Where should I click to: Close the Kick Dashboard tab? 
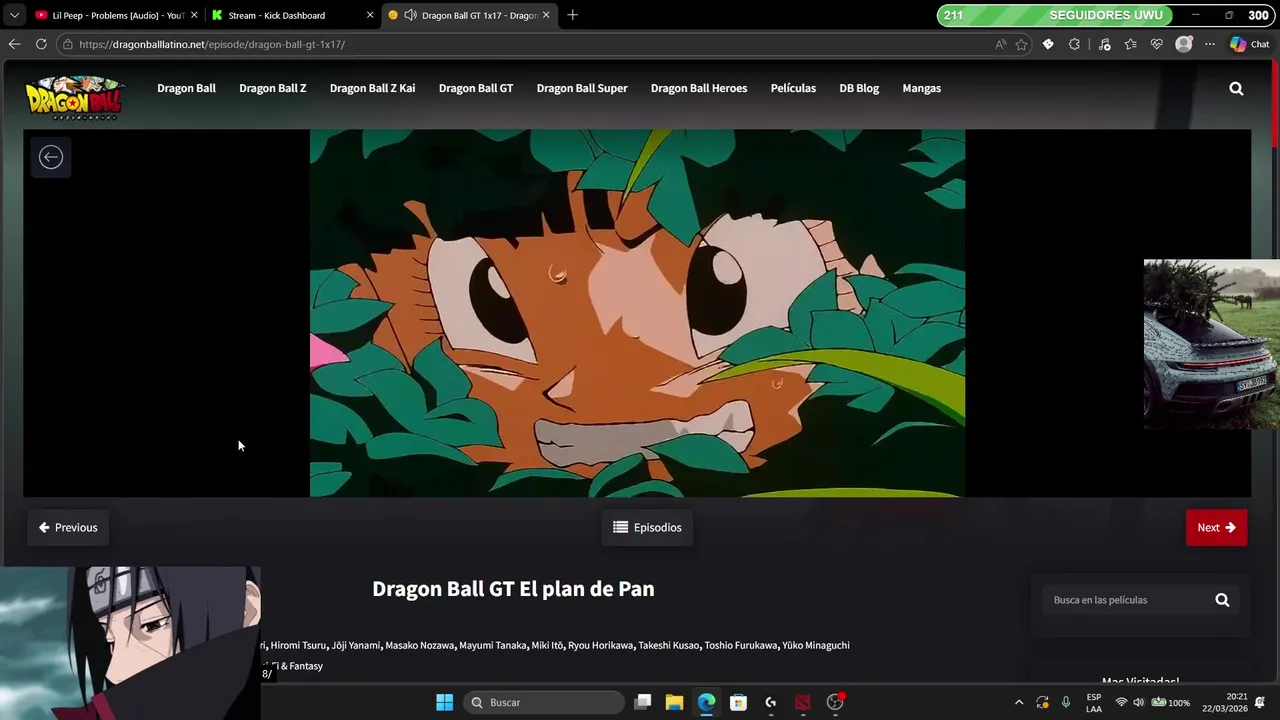tap(370, 15)
